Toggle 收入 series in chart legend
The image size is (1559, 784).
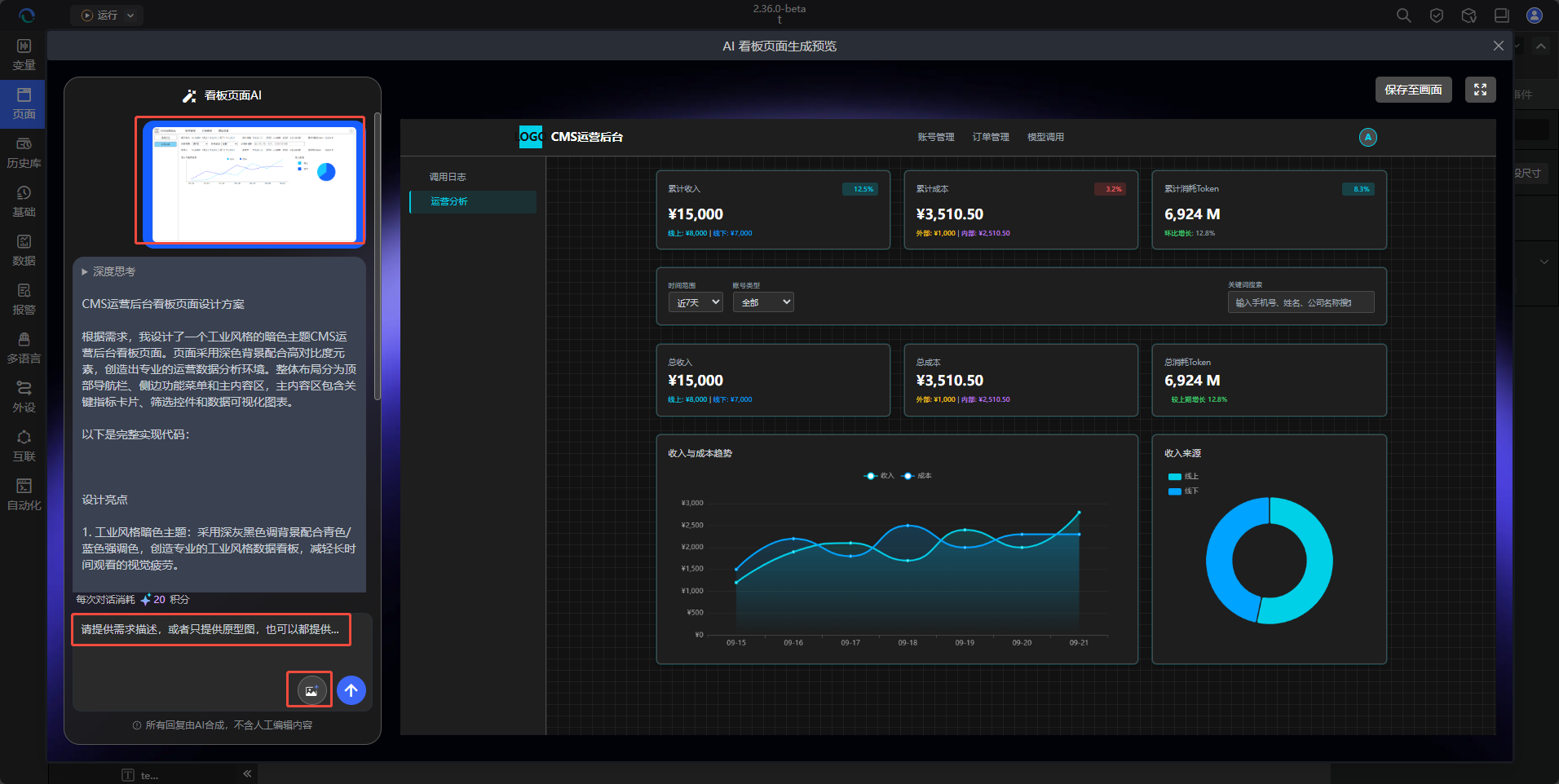click(879, 476)
